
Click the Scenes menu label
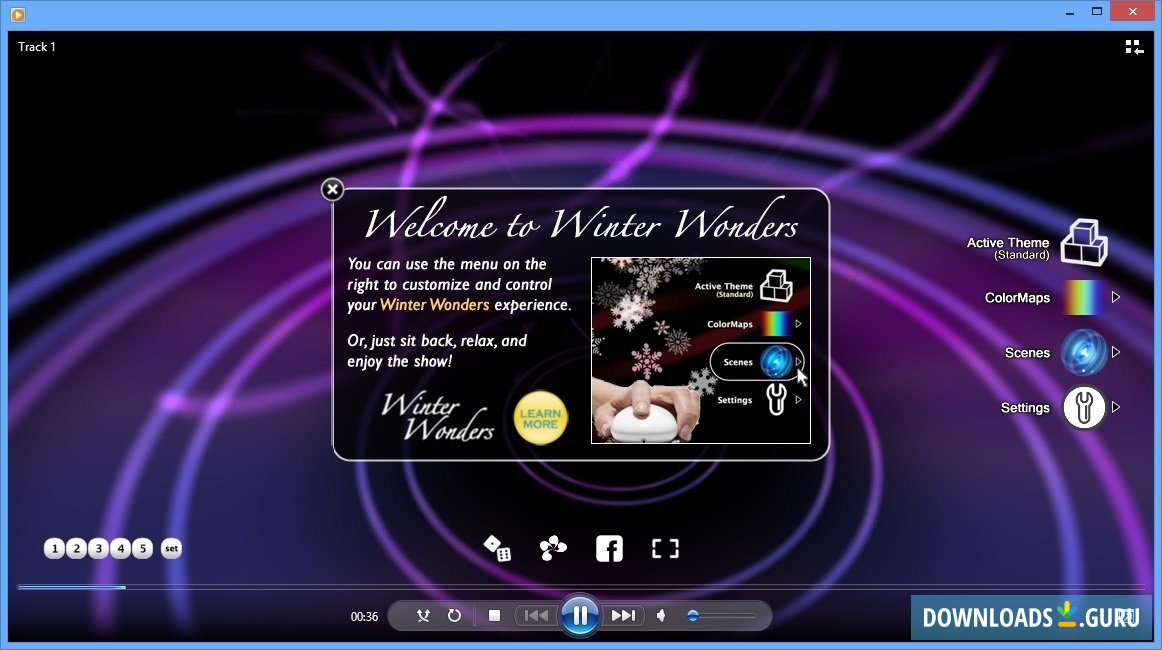click(1027, 353)
